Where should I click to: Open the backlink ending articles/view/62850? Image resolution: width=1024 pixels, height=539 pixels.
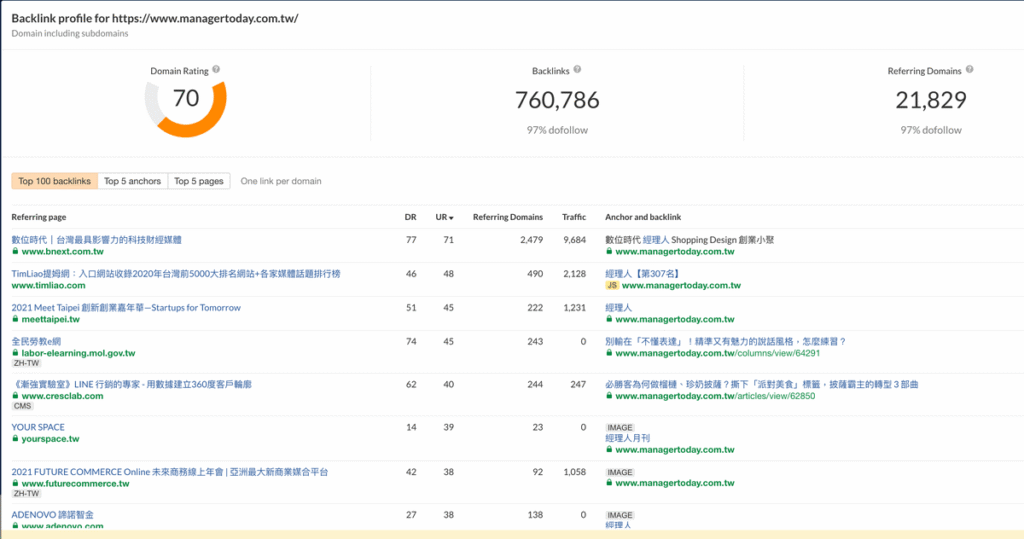tap(715, 396)
